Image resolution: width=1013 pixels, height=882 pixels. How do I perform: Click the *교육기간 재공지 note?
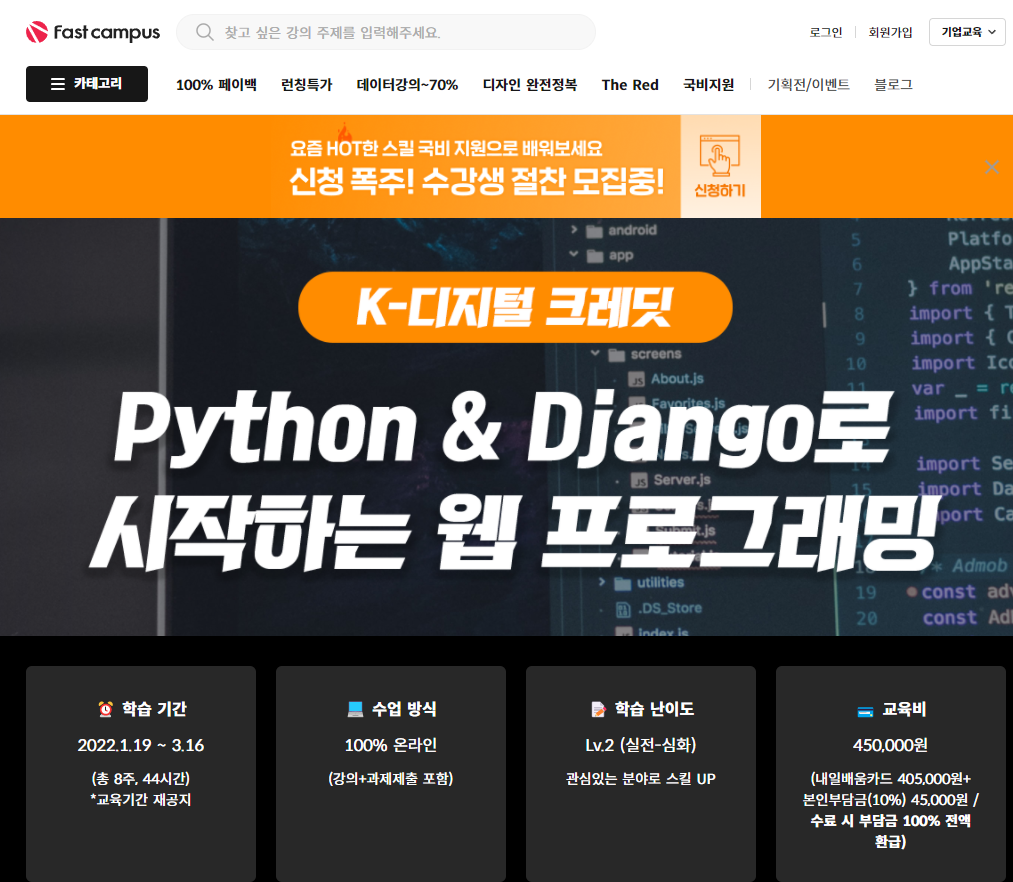[141, 800]
